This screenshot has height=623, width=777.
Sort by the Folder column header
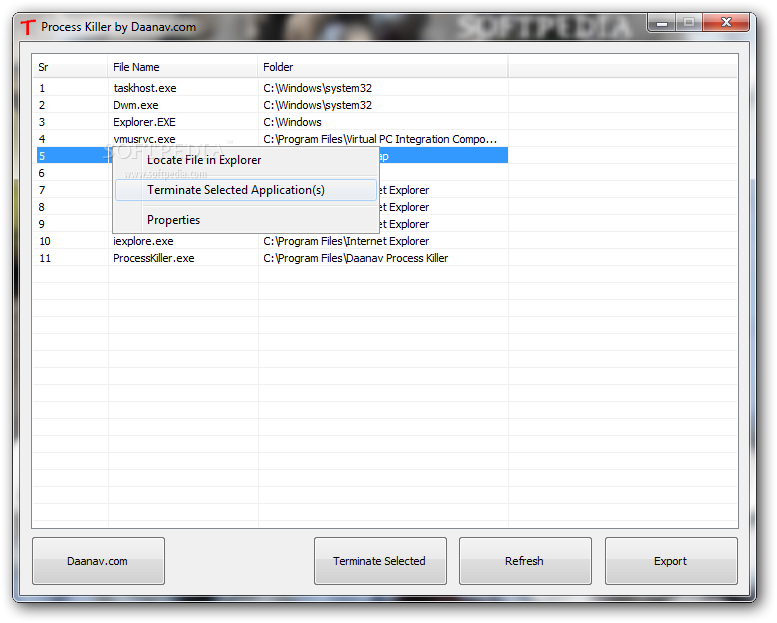383,67
